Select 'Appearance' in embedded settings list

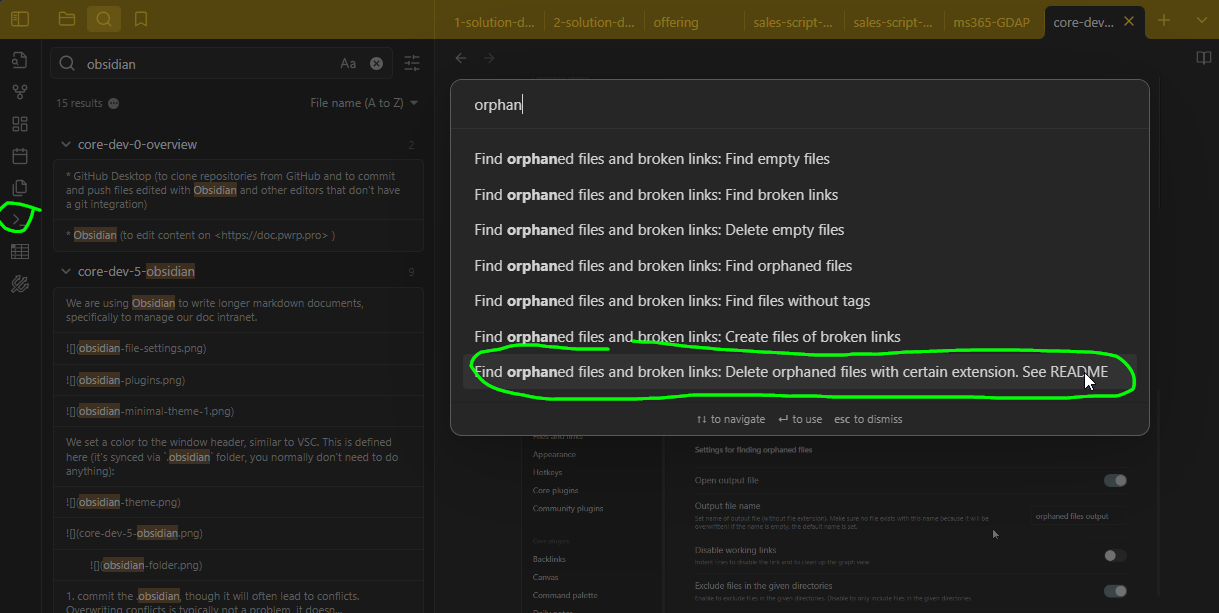[554, 454]
